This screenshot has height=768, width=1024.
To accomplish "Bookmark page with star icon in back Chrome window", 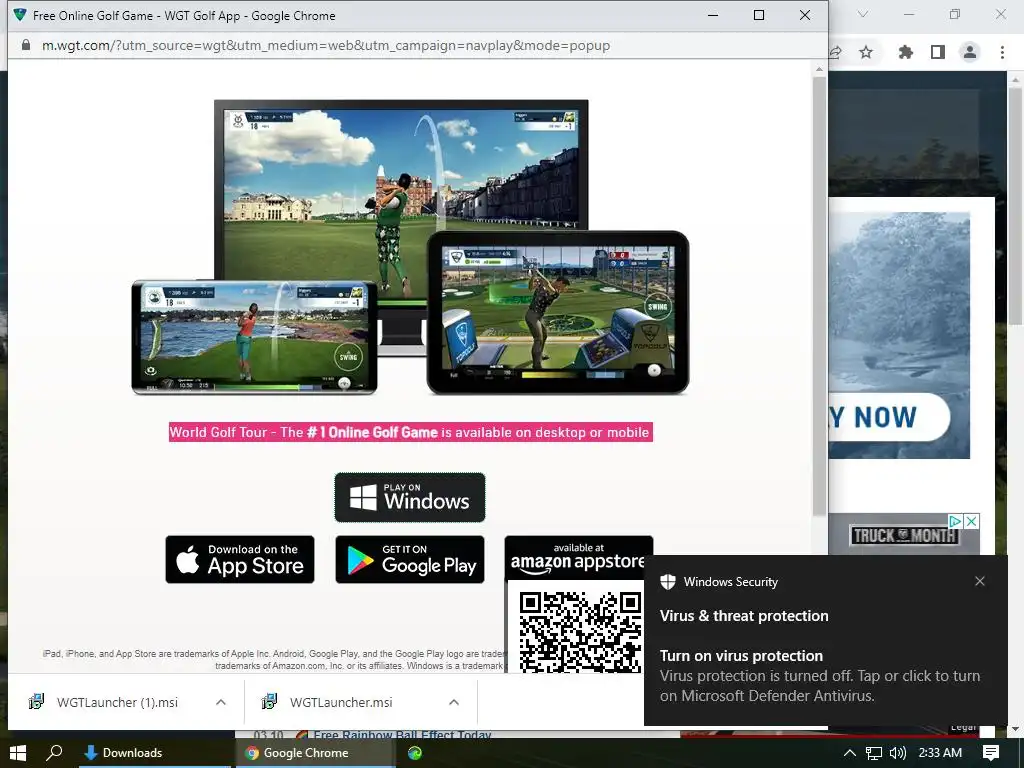I will [x=866, y=52].
